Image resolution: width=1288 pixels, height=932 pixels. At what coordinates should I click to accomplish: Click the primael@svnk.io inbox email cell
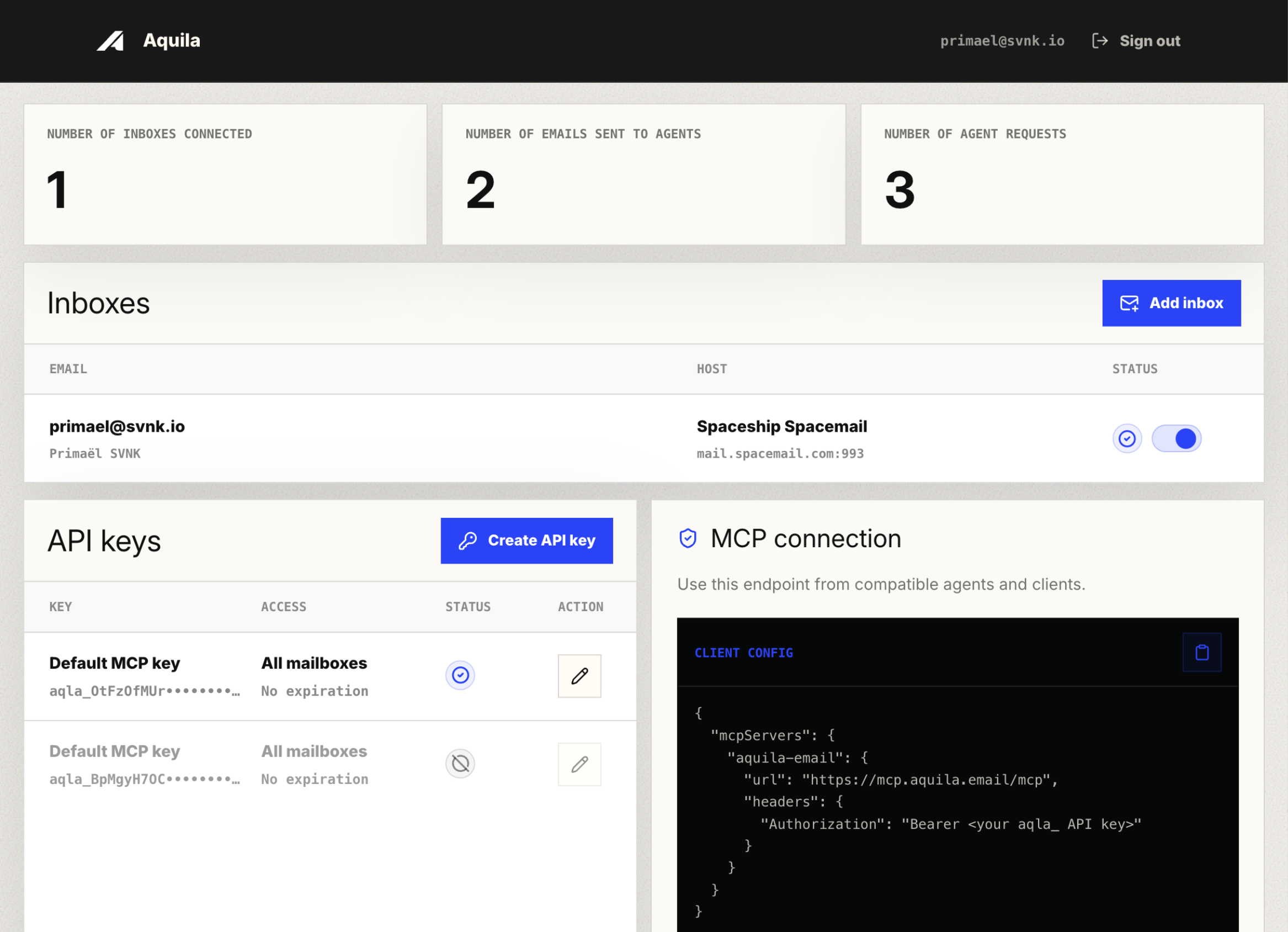pyautogui.click(x=117, y=426)
